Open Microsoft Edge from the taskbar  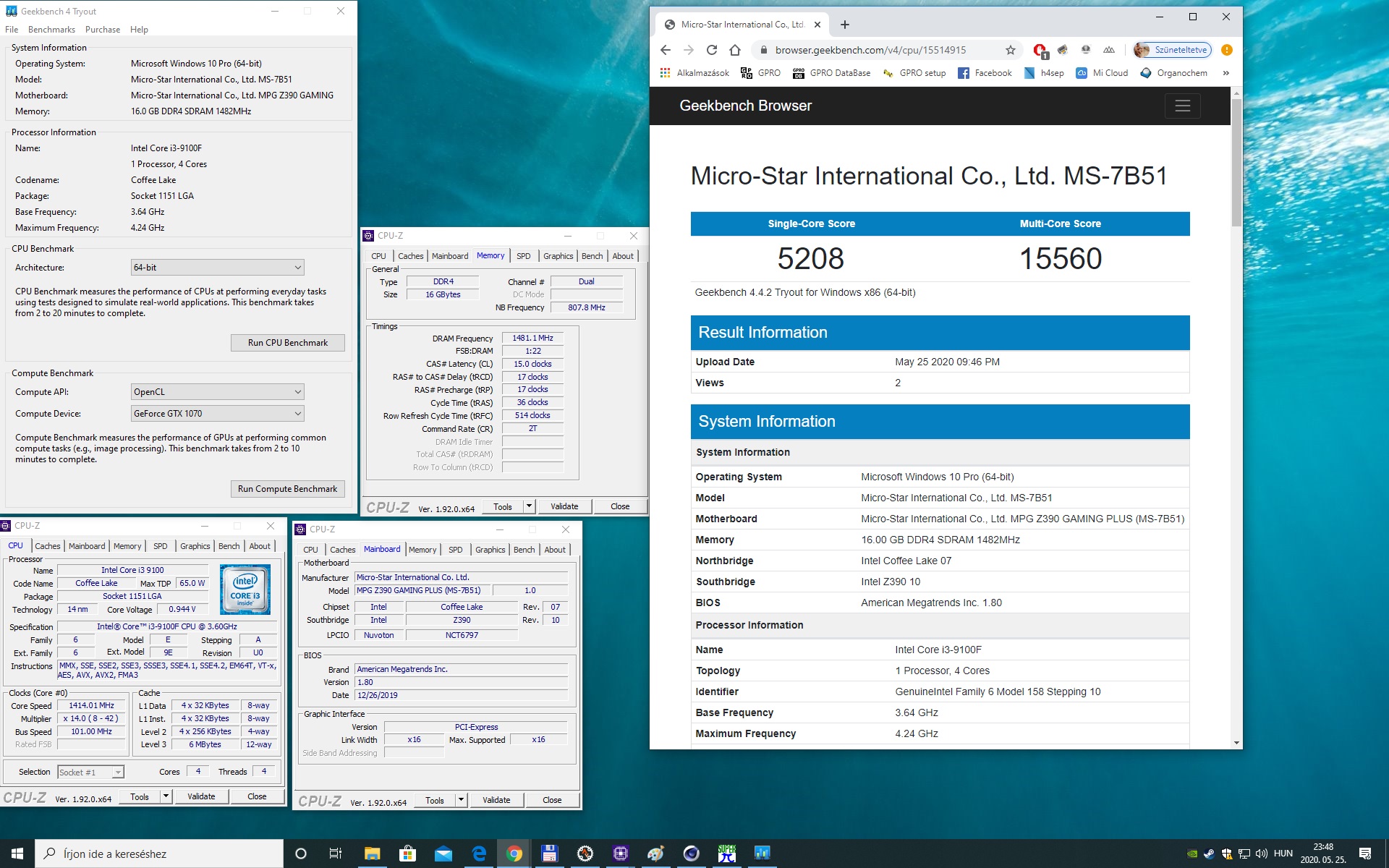[479, 854]
